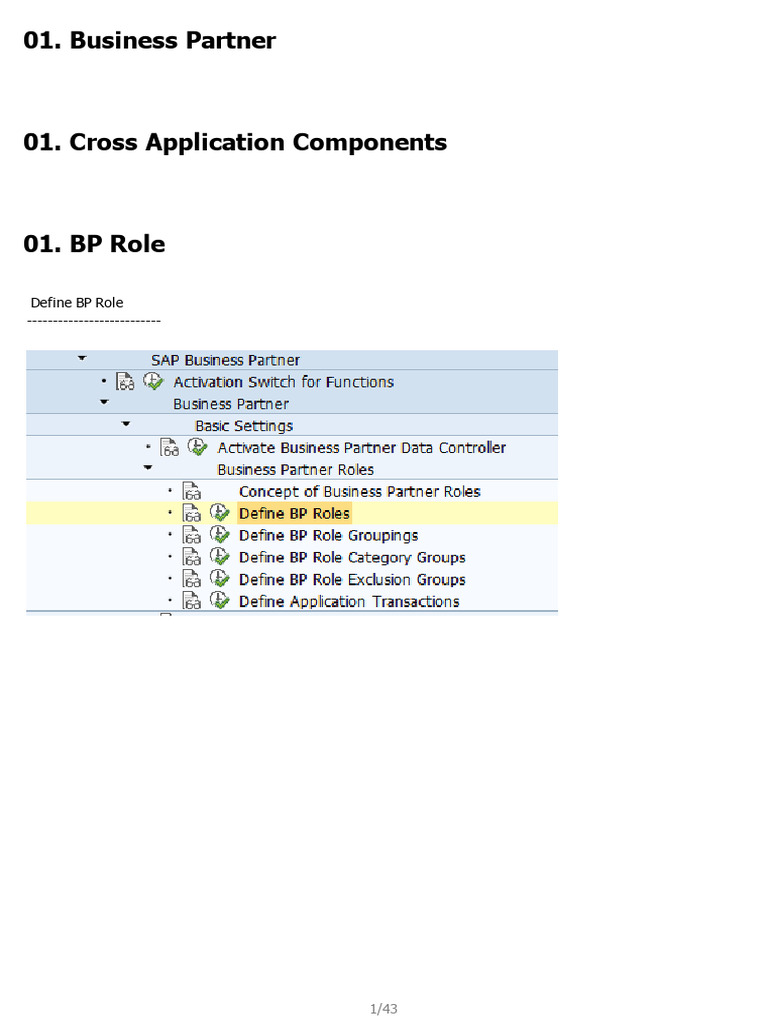Image resolution: width=768 pixels, height=1024 pixels.
Task: Select Define BP Role Category Groups entry
Action: pos(352,558)
